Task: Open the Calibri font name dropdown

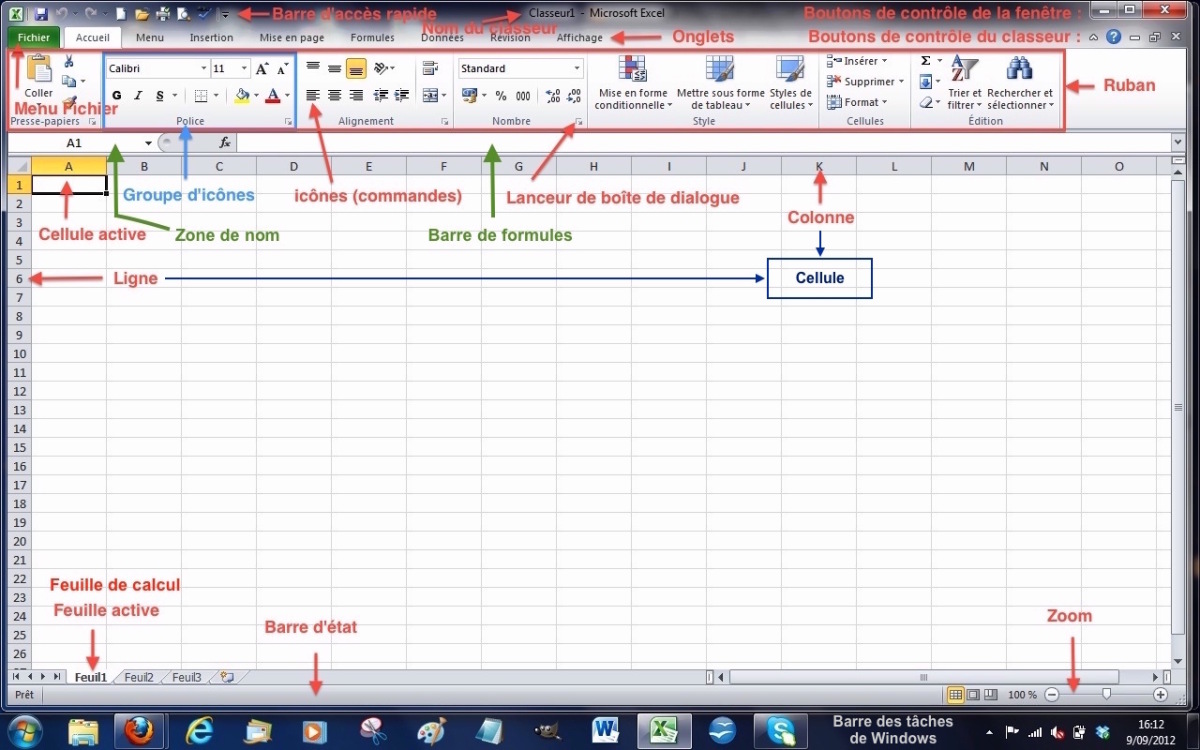Action: (204, 69)
